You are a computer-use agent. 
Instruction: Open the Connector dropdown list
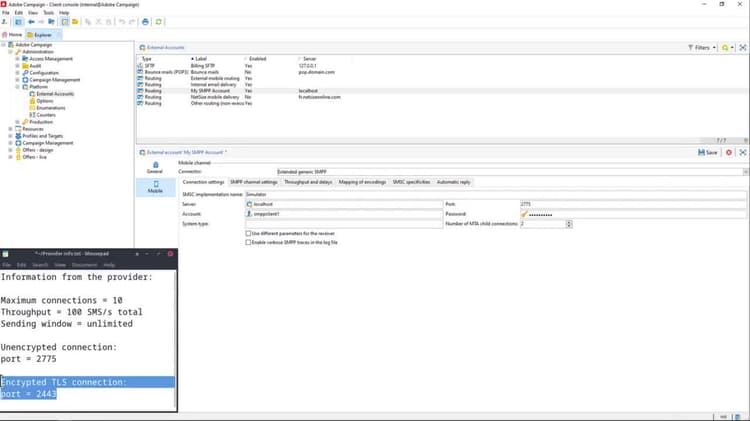(745, 172)
